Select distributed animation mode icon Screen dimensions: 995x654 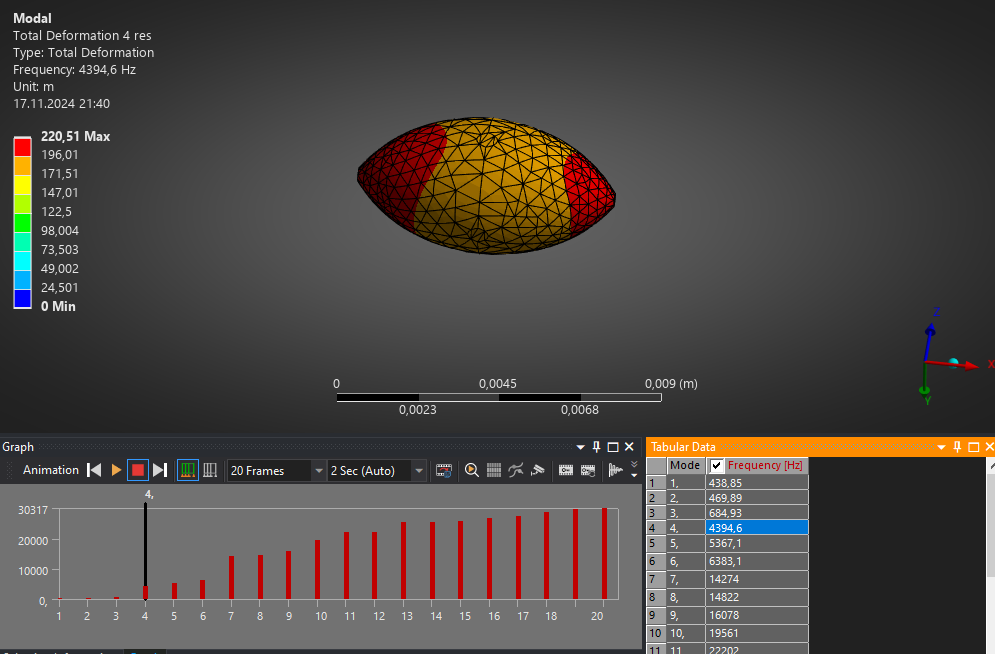tap(188, 470)
